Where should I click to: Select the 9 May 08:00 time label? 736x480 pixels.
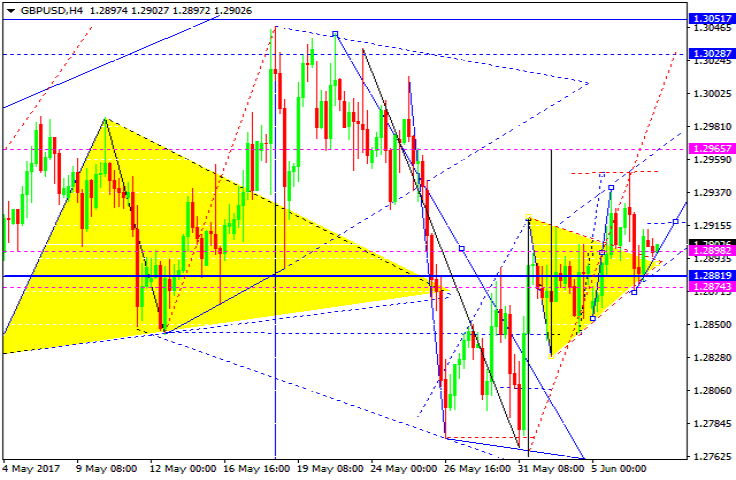[108, 469]
